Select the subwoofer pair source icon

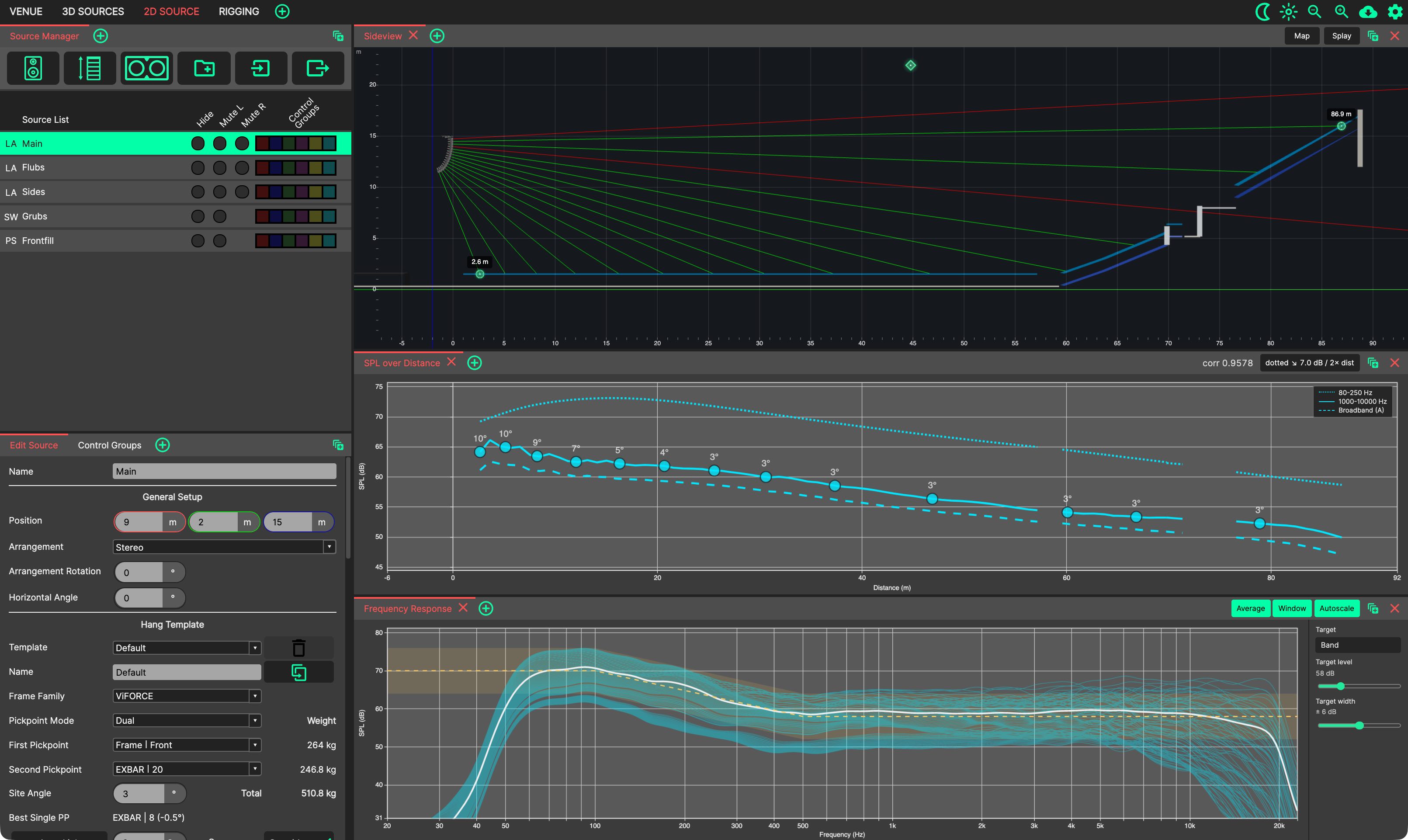pos(146,69)
